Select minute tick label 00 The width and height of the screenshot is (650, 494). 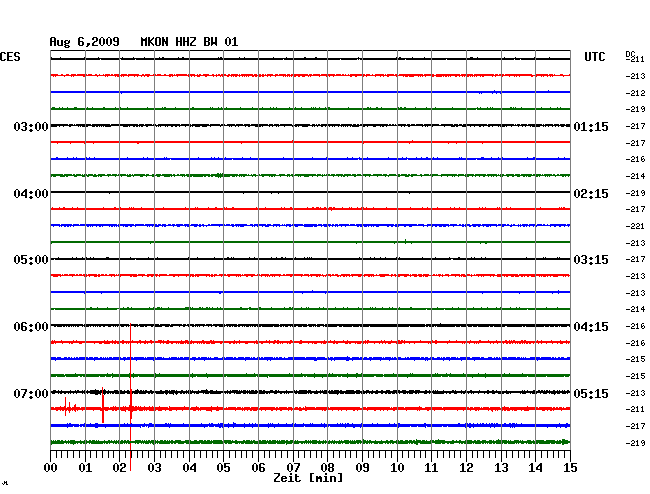(x=51, y=468)
